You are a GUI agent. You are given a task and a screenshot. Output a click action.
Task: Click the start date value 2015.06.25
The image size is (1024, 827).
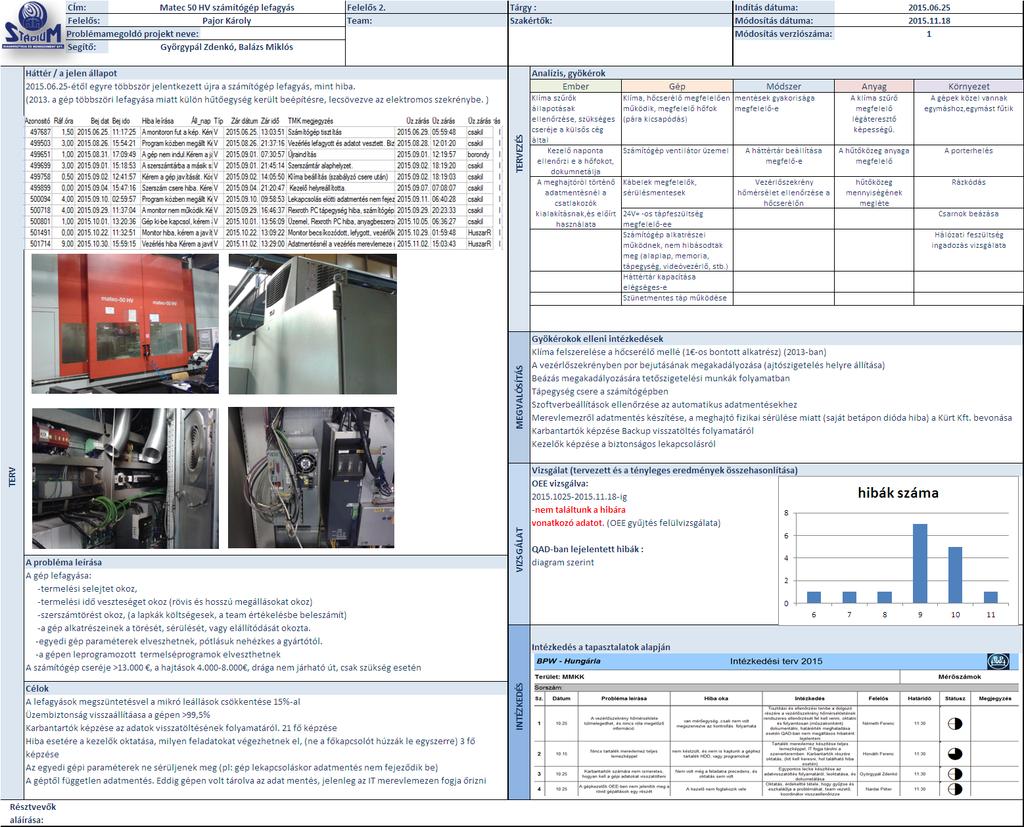929,8
